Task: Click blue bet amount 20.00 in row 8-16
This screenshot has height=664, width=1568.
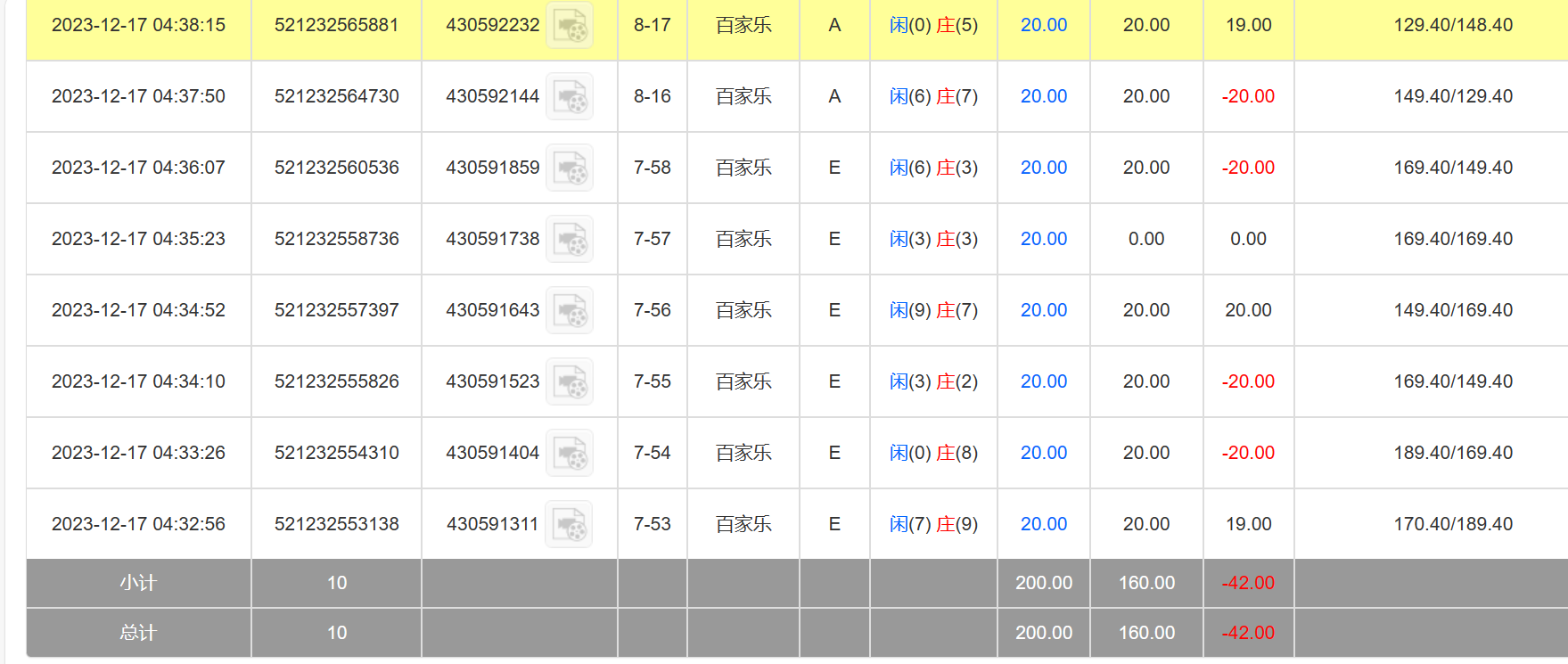Action: click(1044, 96)
